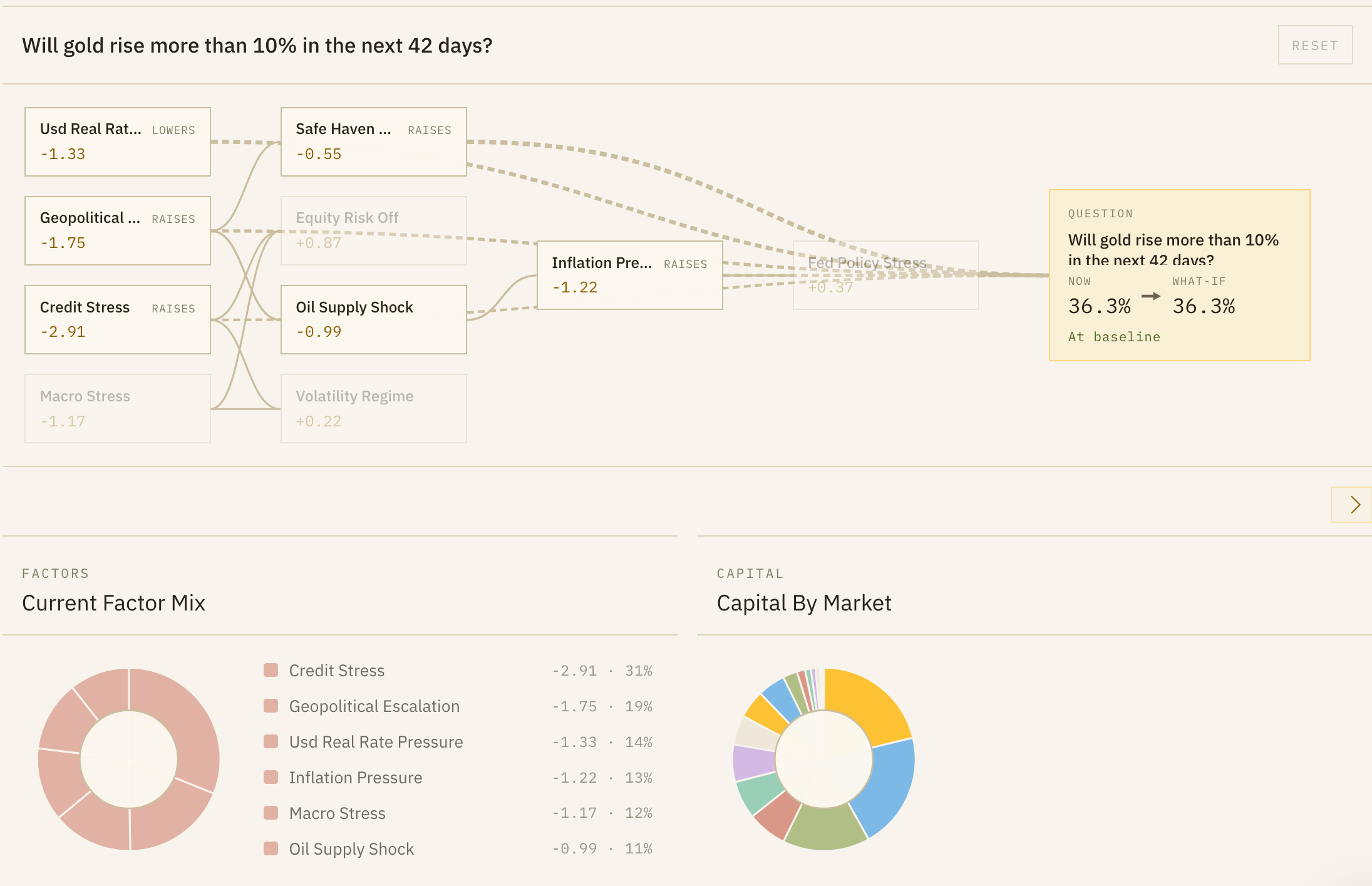The height and width of the screenshot is (886, 1372).
Task: Select the Safe Haven node
Action: [374, 142]
